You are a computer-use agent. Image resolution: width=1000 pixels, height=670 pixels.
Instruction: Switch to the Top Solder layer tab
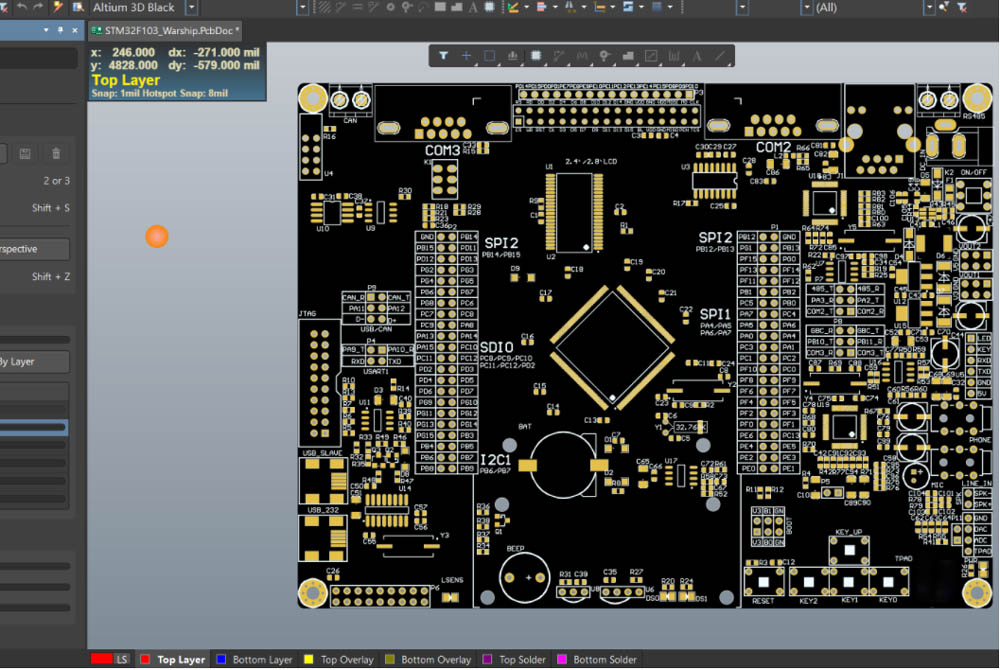[515, 660]
